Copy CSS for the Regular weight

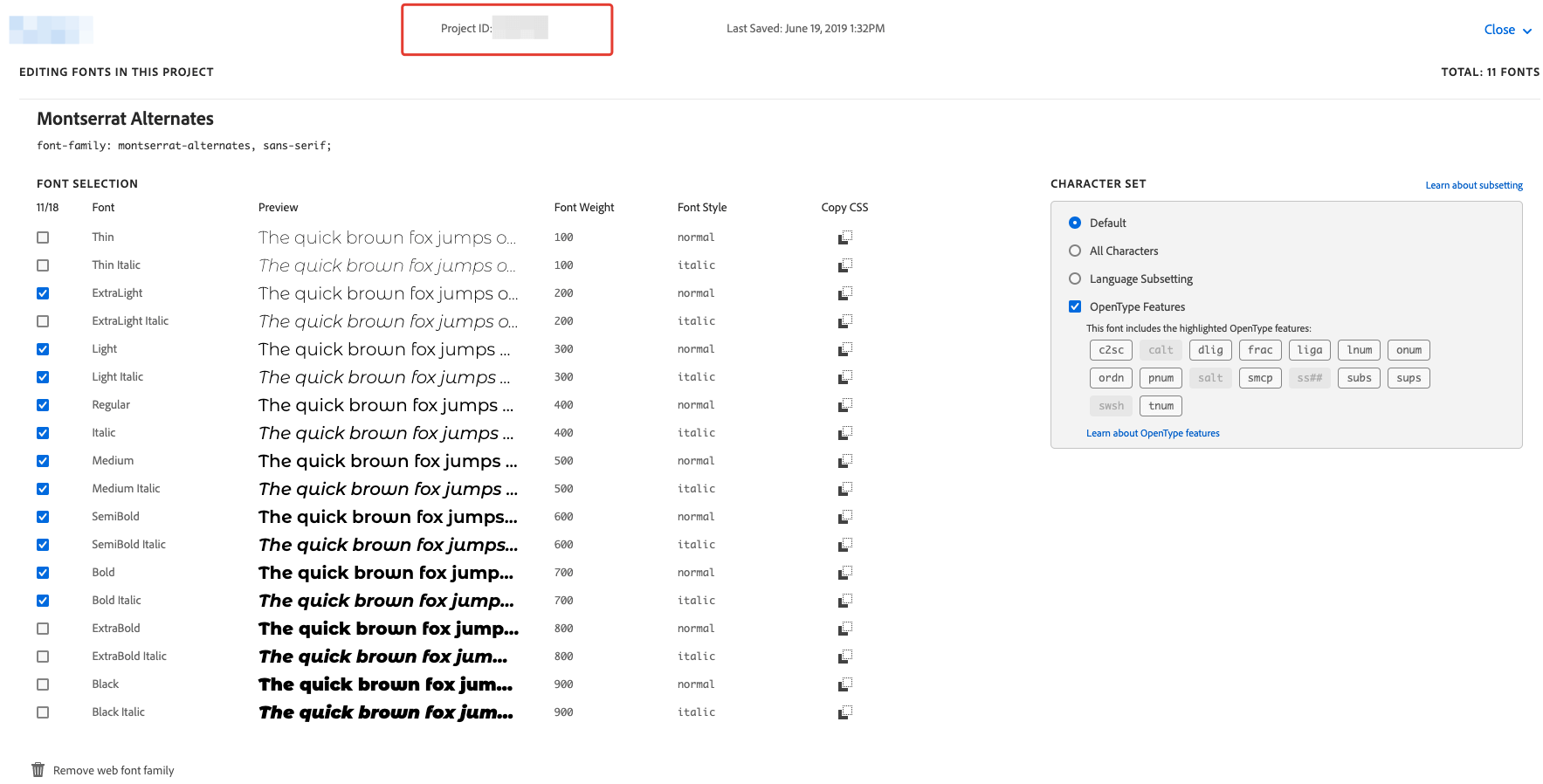coord(844,405)
